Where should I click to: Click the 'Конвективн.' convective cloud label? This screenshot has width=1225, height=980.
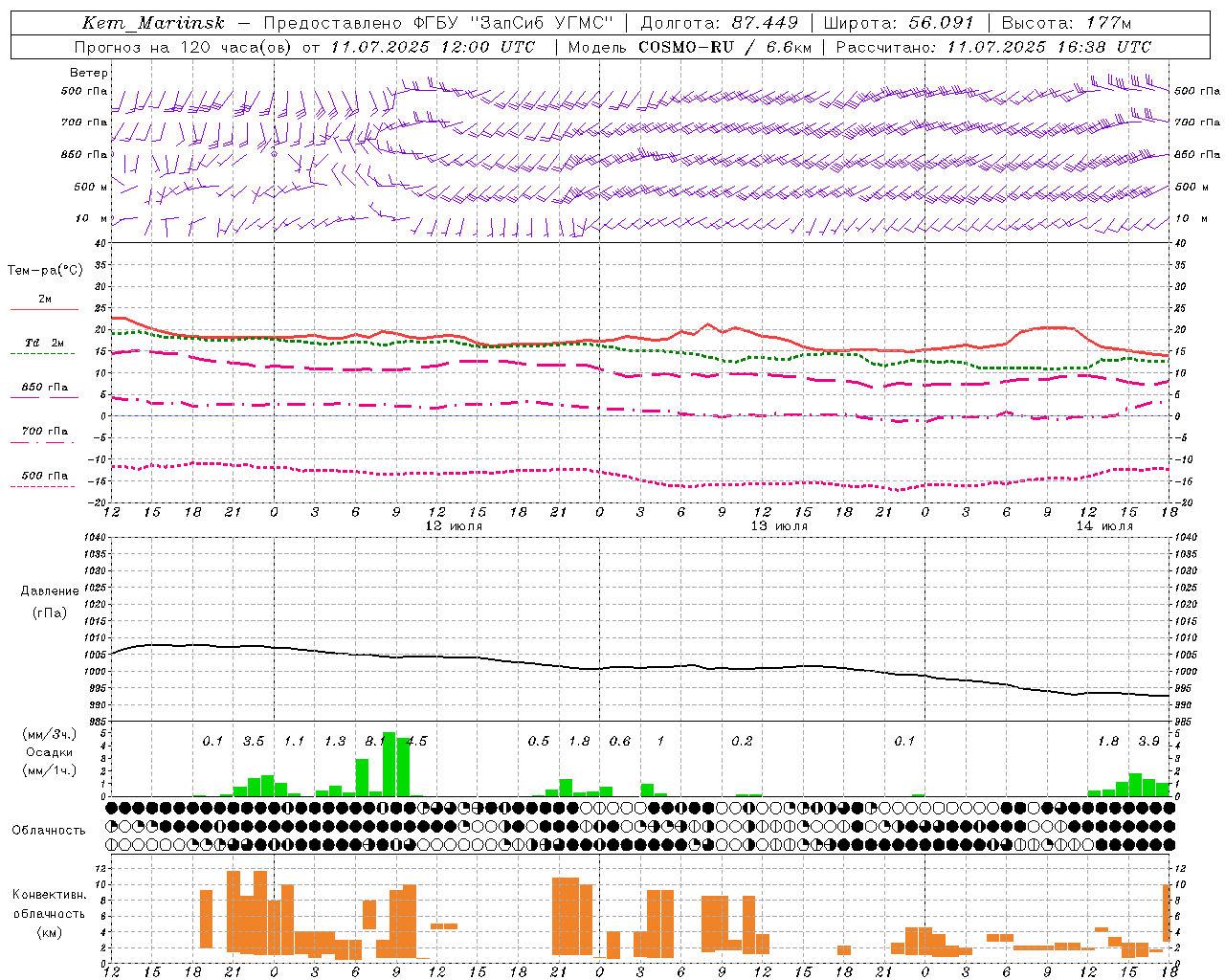pos(50,895)
